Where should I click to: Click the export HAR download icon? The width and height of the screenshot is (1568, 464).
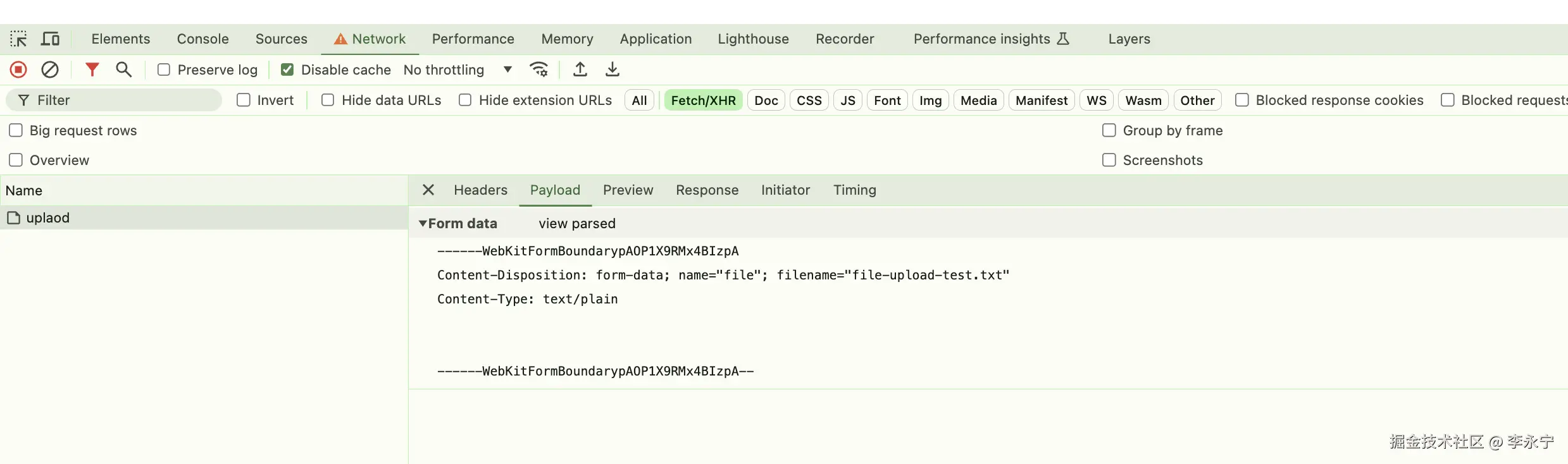click(x=612, y=70)
